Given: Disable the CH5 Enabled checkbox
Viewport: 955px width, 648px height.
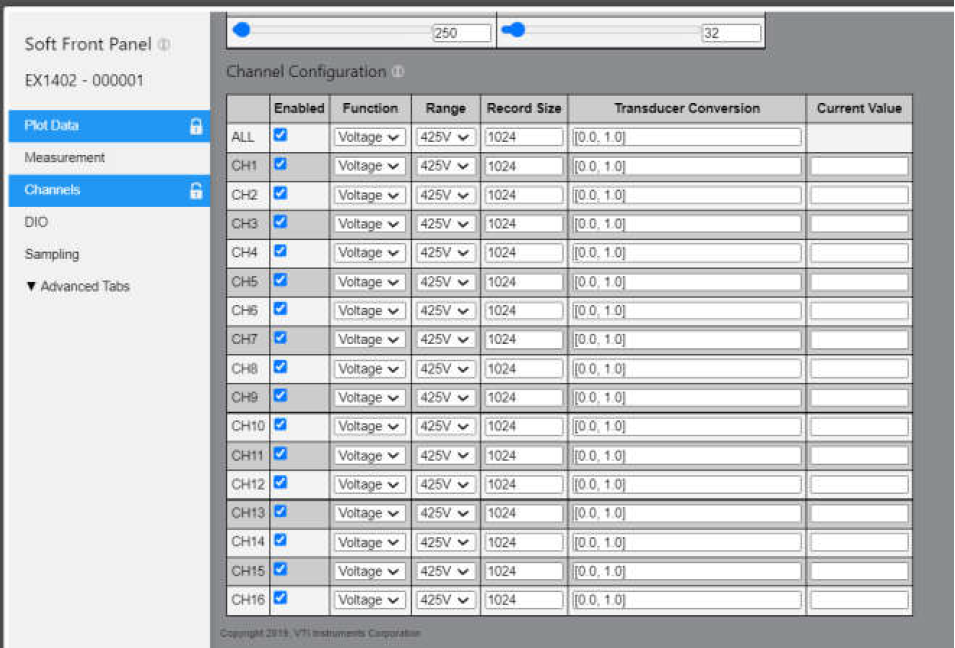Looking at the screenshot, I should point(280,280).
